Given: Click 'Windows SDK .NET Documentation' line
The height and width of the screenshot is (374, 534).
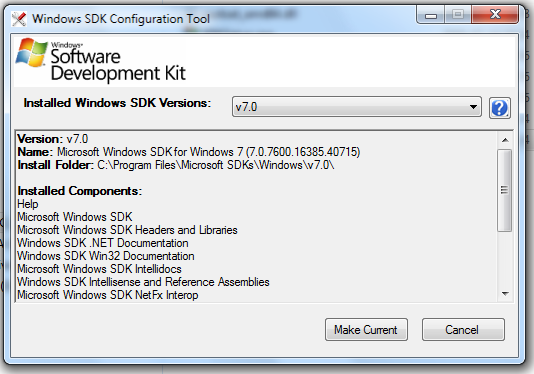Looking at the screenshot, I should point(103,243).
